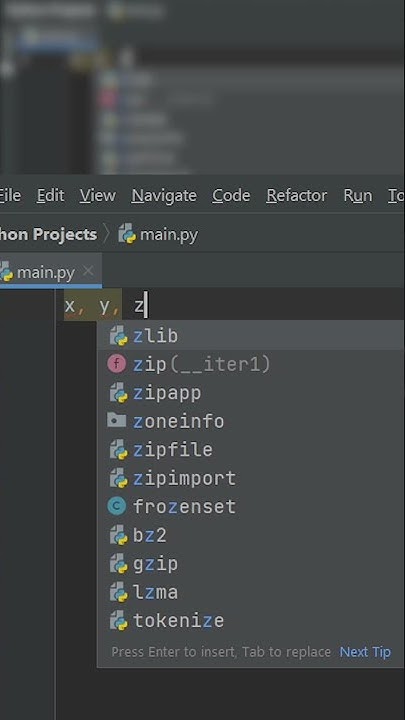
Task: Select zip(__iter1) completion suggestion
Action: click(251, 364)
